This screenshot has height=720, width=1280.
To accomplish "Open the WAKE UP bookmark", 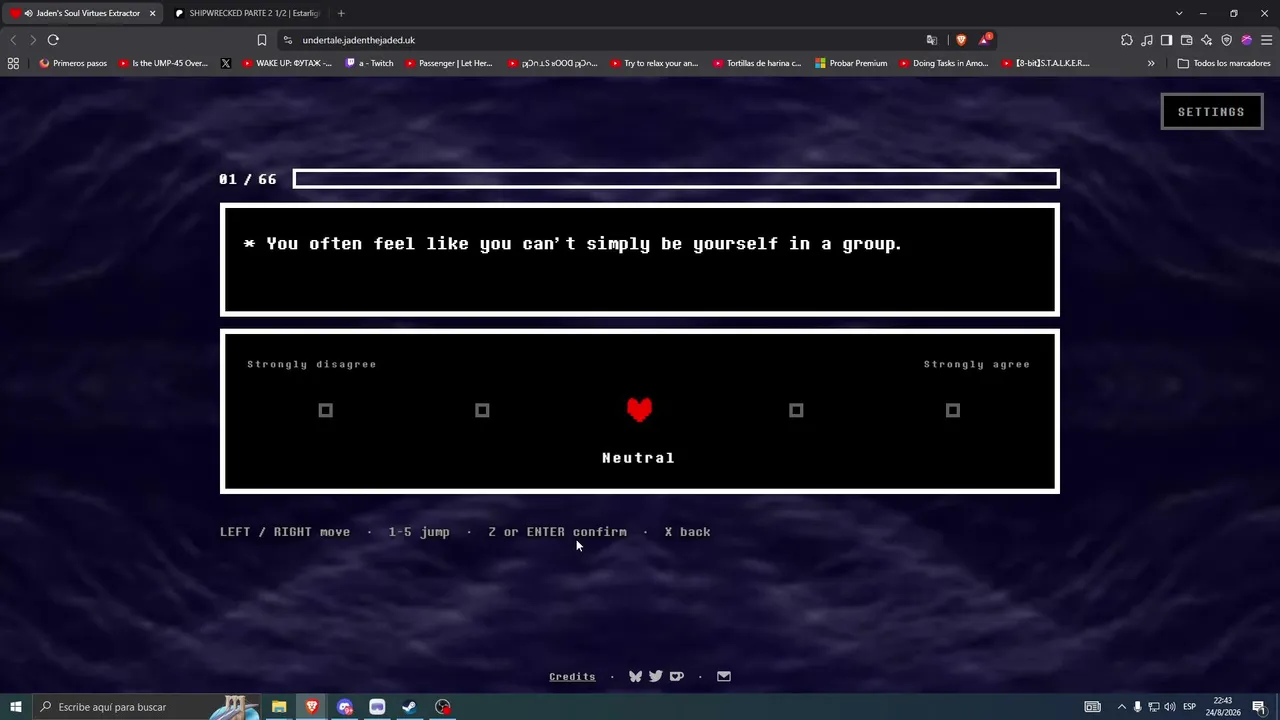I will (x=286, y=63).
